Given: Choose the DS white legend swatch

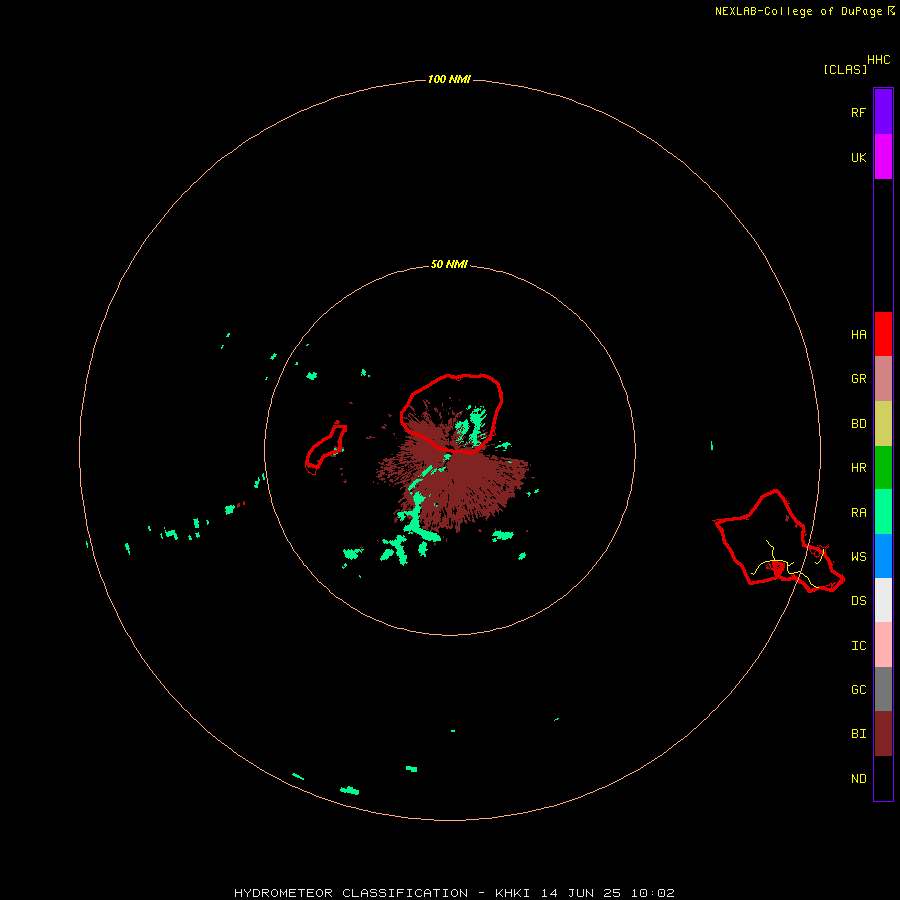Looking at the screenshot, I should (x=883, y=600).
